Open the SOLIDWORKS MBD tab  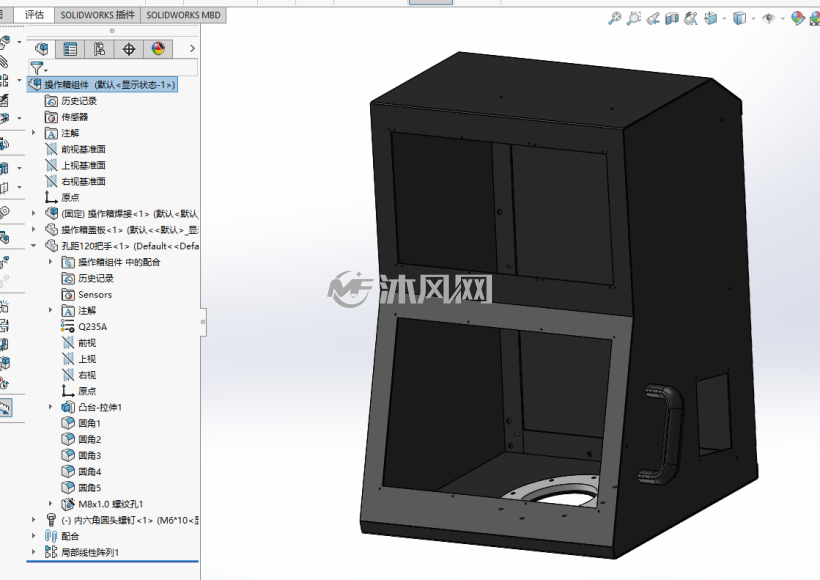184,15
